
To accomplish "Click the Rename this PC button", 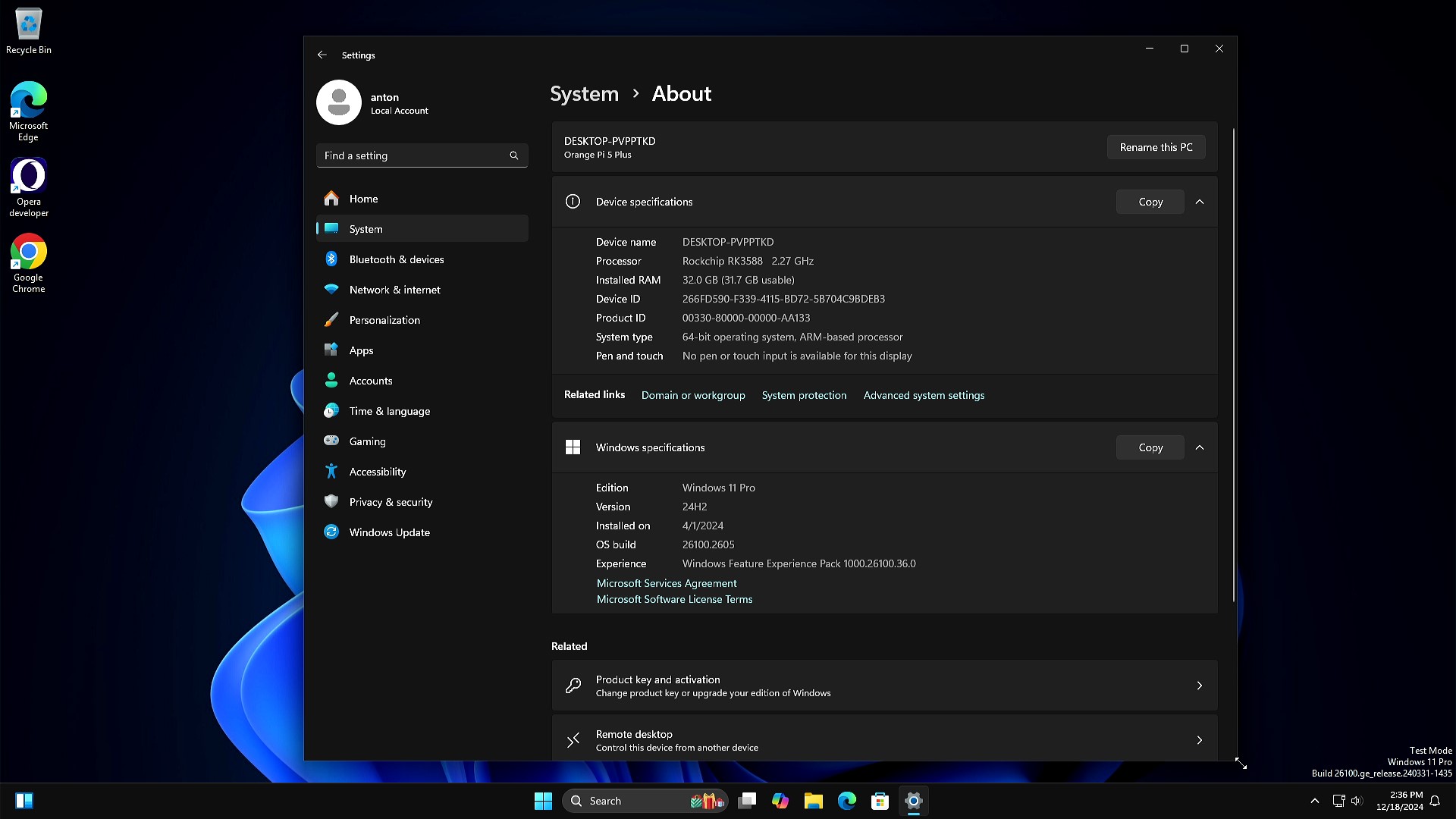I will pos(1156,147).
